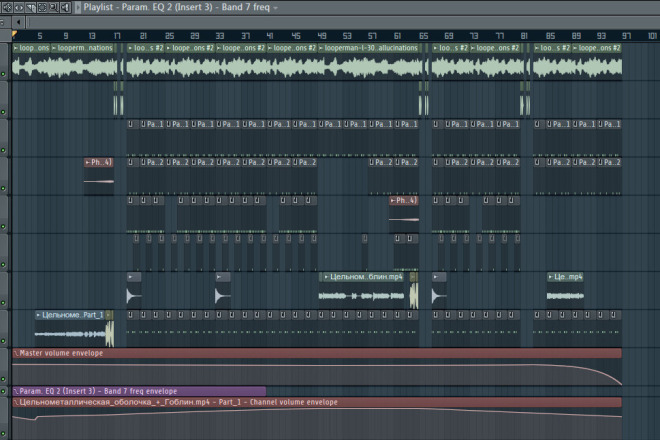Open clip menu of 'looperman-l-30..allucinations' clip
660x440 pixels.
[321, 48]
